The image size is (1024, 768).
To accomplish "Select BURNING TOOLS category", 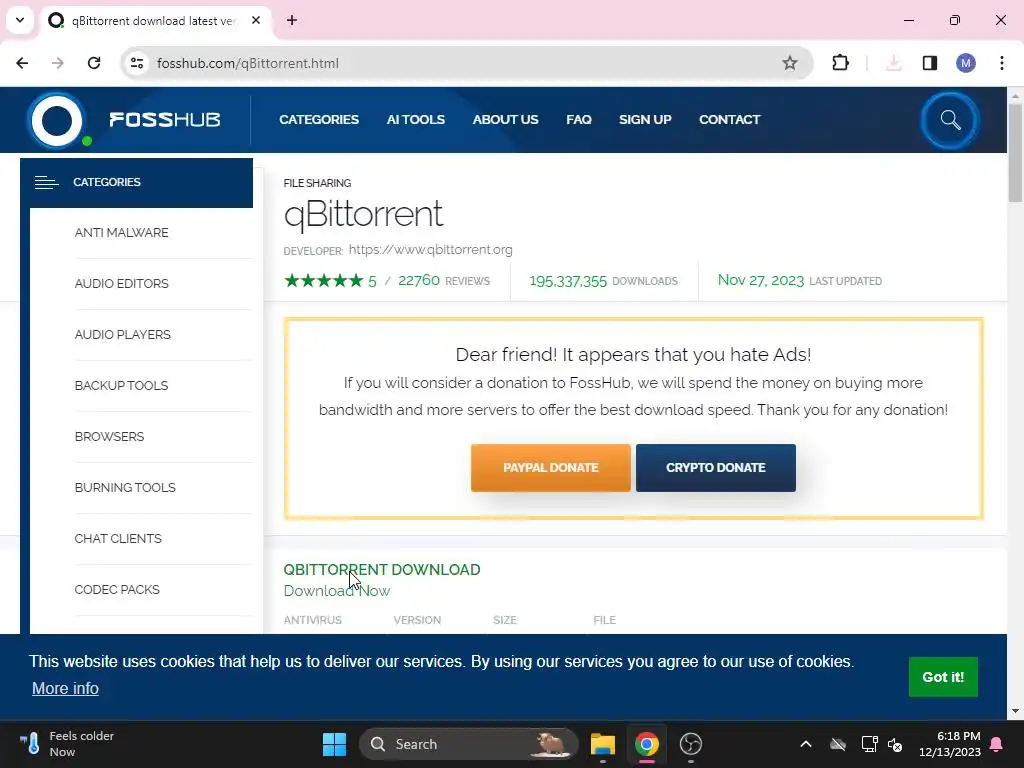I will coord(125,487).
